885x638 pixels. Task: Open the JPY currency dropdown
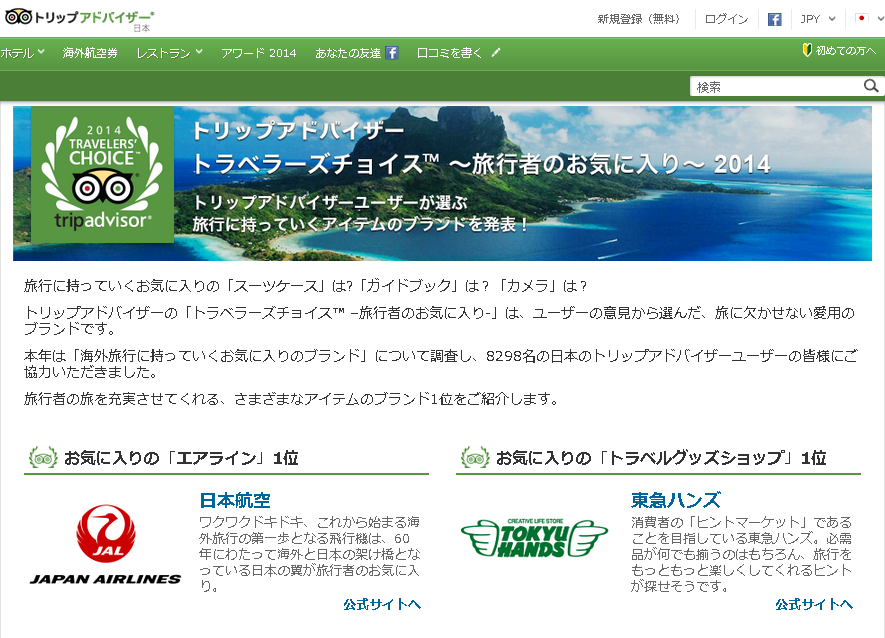coord(817,19)
